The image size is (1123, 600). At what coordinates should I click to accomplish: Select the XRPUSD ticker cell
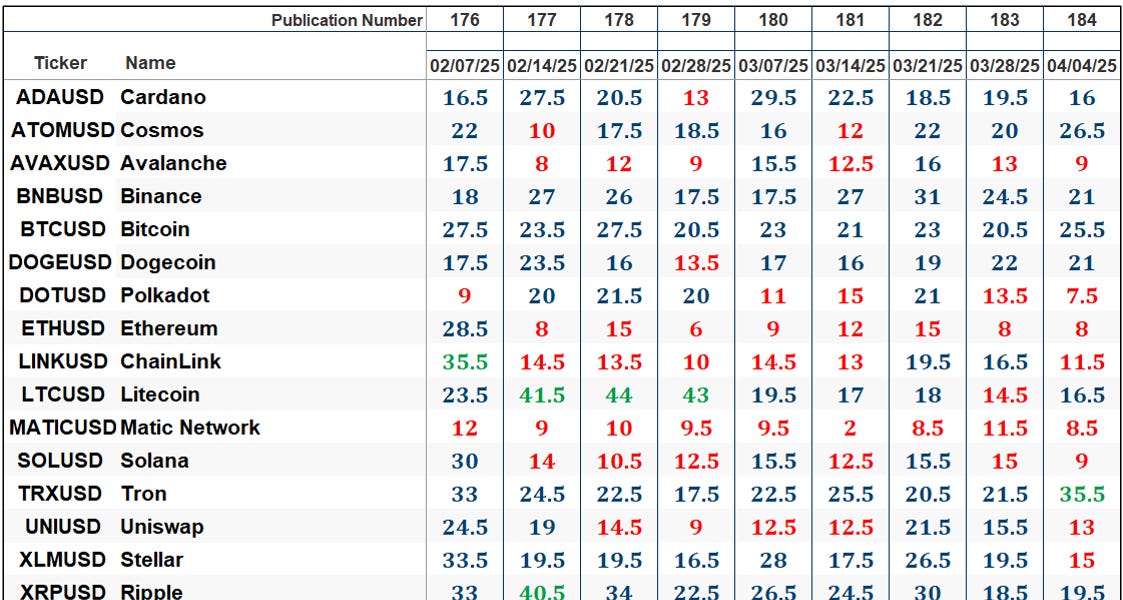coord(61,592)
